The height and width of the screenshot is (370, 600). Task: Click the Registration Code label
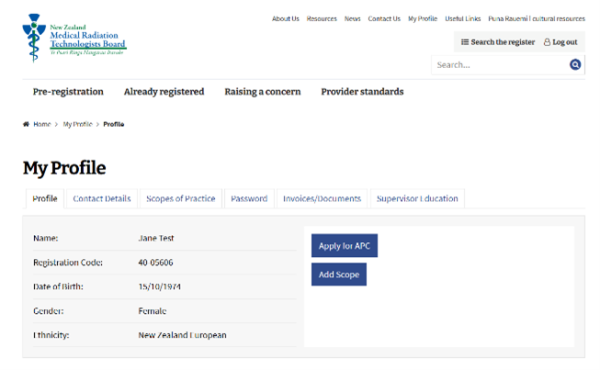pos(68,263)
